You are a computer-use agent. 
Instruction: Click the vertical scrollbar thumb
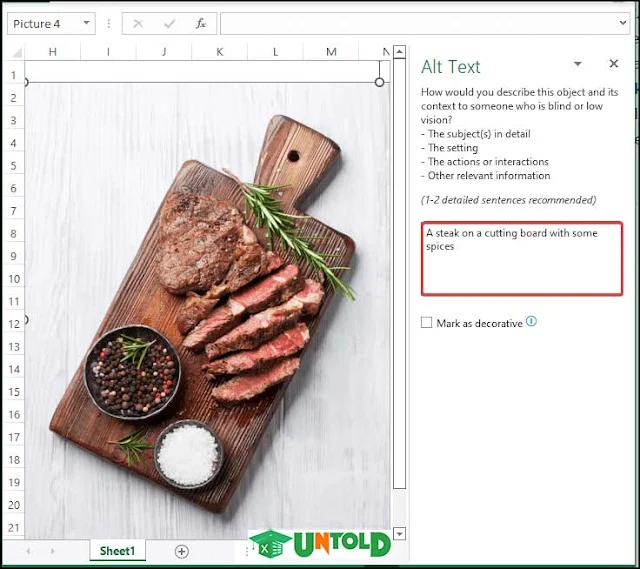(399, 273)
